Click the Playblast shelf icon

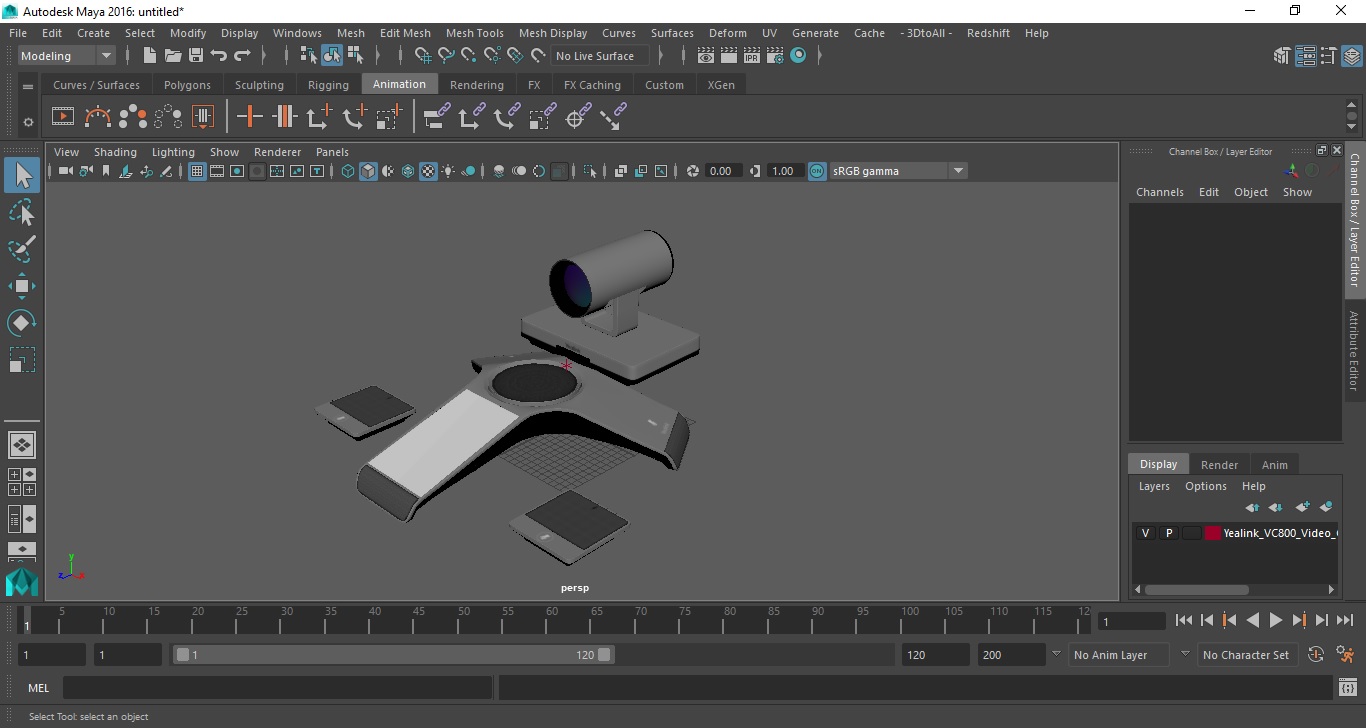(x=62, y=117)
